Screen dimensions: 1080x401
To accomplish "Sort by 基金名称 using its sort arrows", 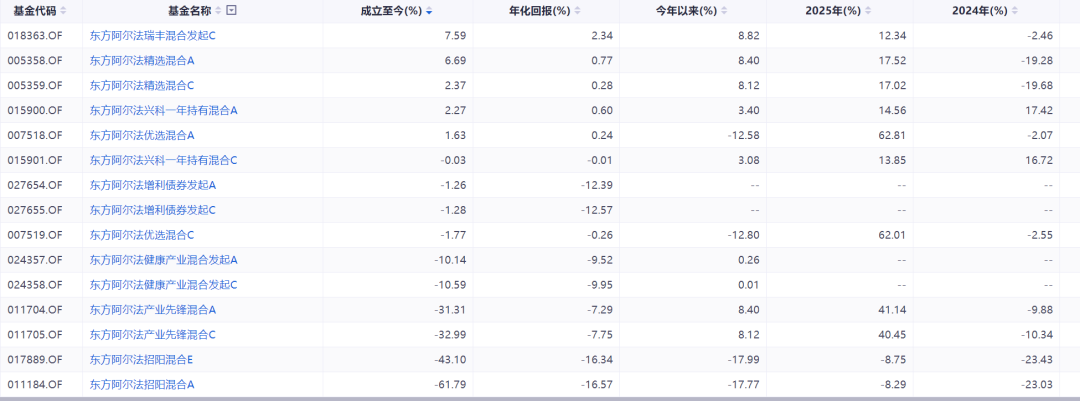I will pyautogui.click(x=218, y=11).
